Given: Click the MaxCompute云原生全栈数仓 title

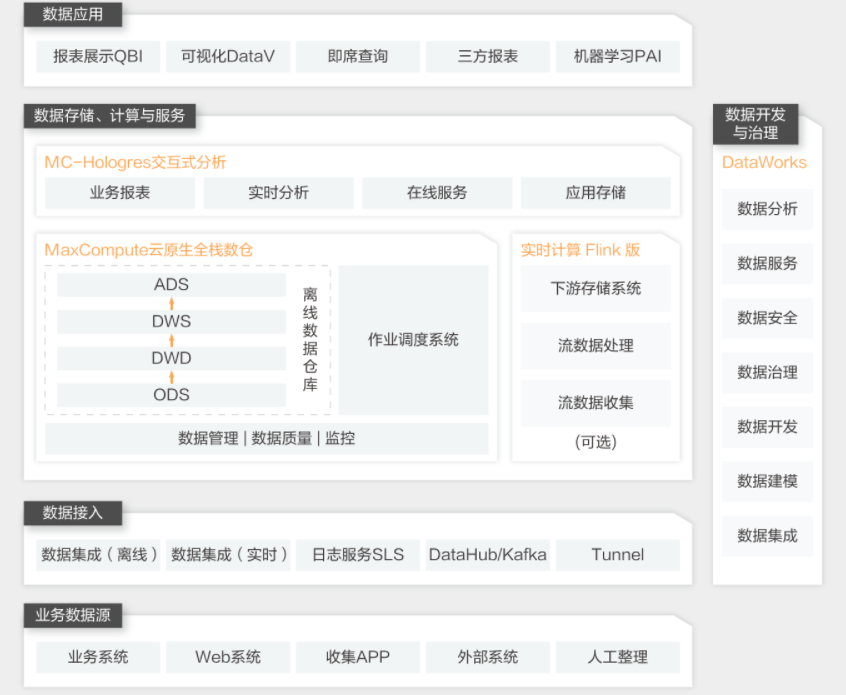Looking at the screenshot, I should click(148, 250).
